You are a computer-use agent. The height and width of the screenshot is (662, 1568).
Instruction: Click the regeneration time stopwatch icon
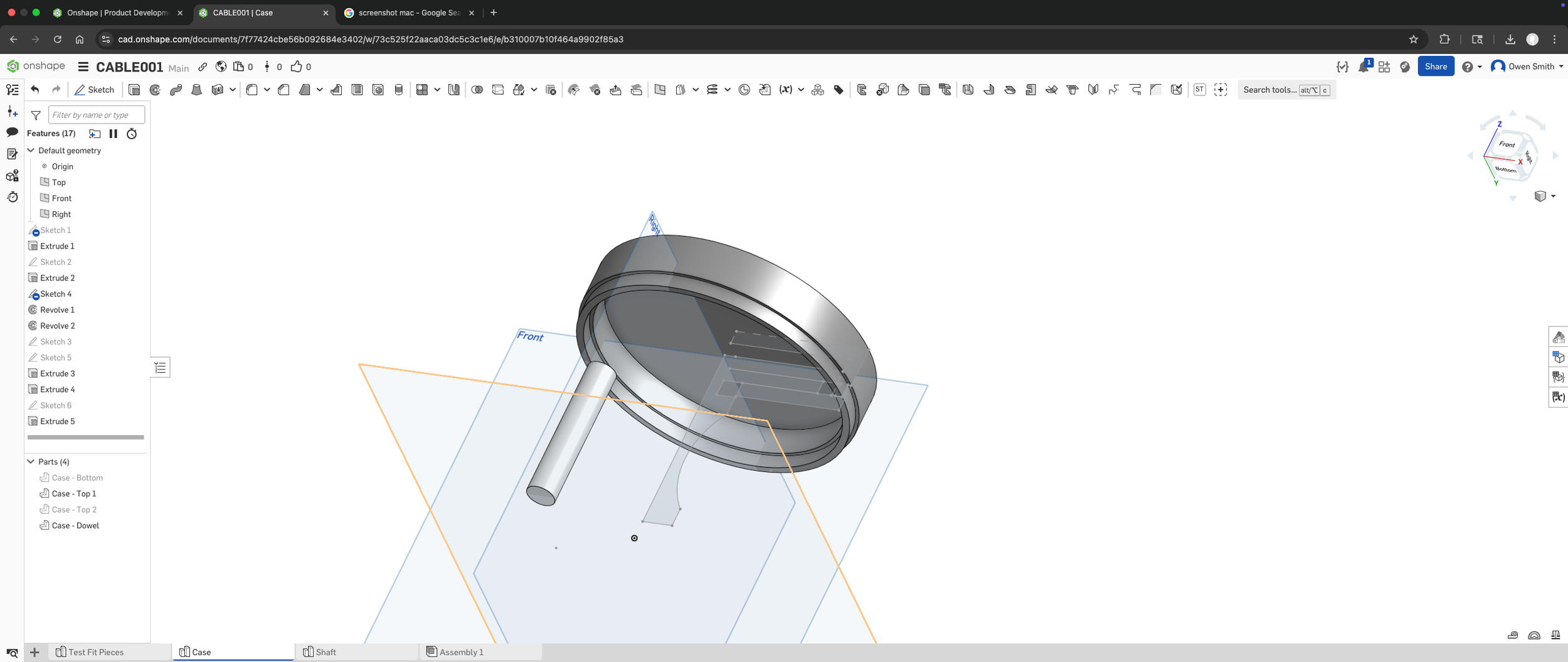click(x=132, y=133)
